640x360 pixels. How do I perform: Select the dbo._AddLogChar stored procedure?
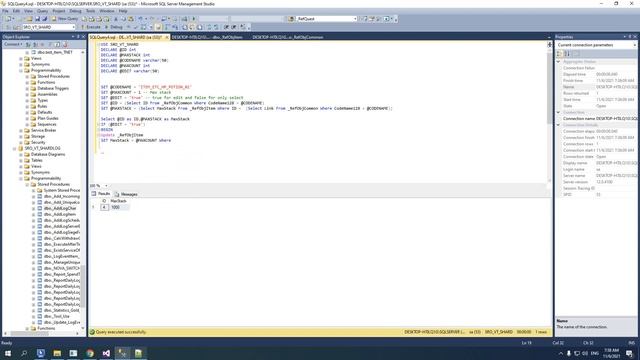60,208
